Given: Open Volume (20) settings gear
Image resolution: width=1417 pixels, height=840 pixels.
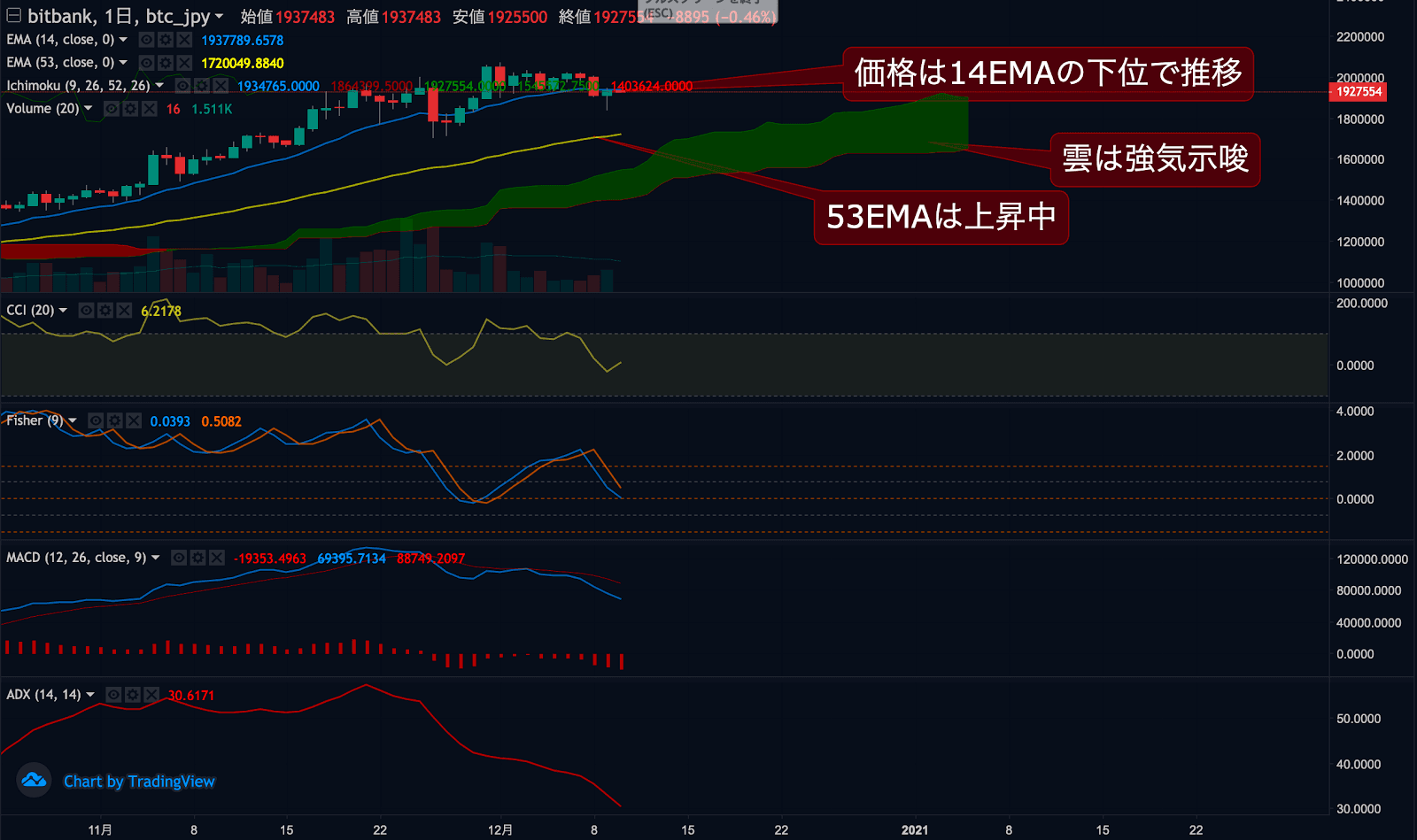Looking at the screenshot, I should [x=131, y=108].
